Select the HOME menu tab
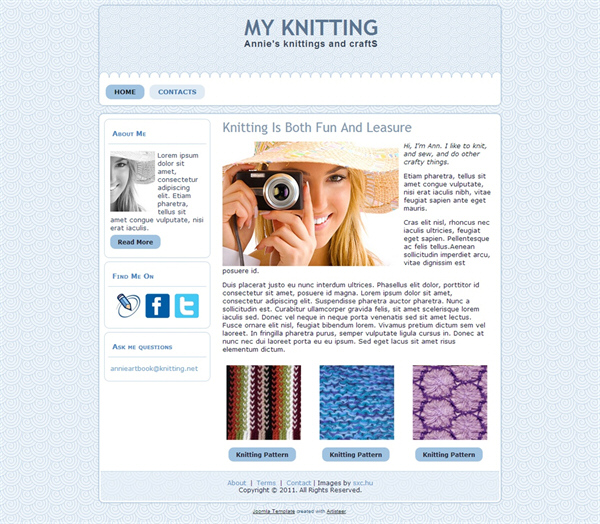Image resolution: width=600 pixels, height=524 pixels. tap(125, 92)
